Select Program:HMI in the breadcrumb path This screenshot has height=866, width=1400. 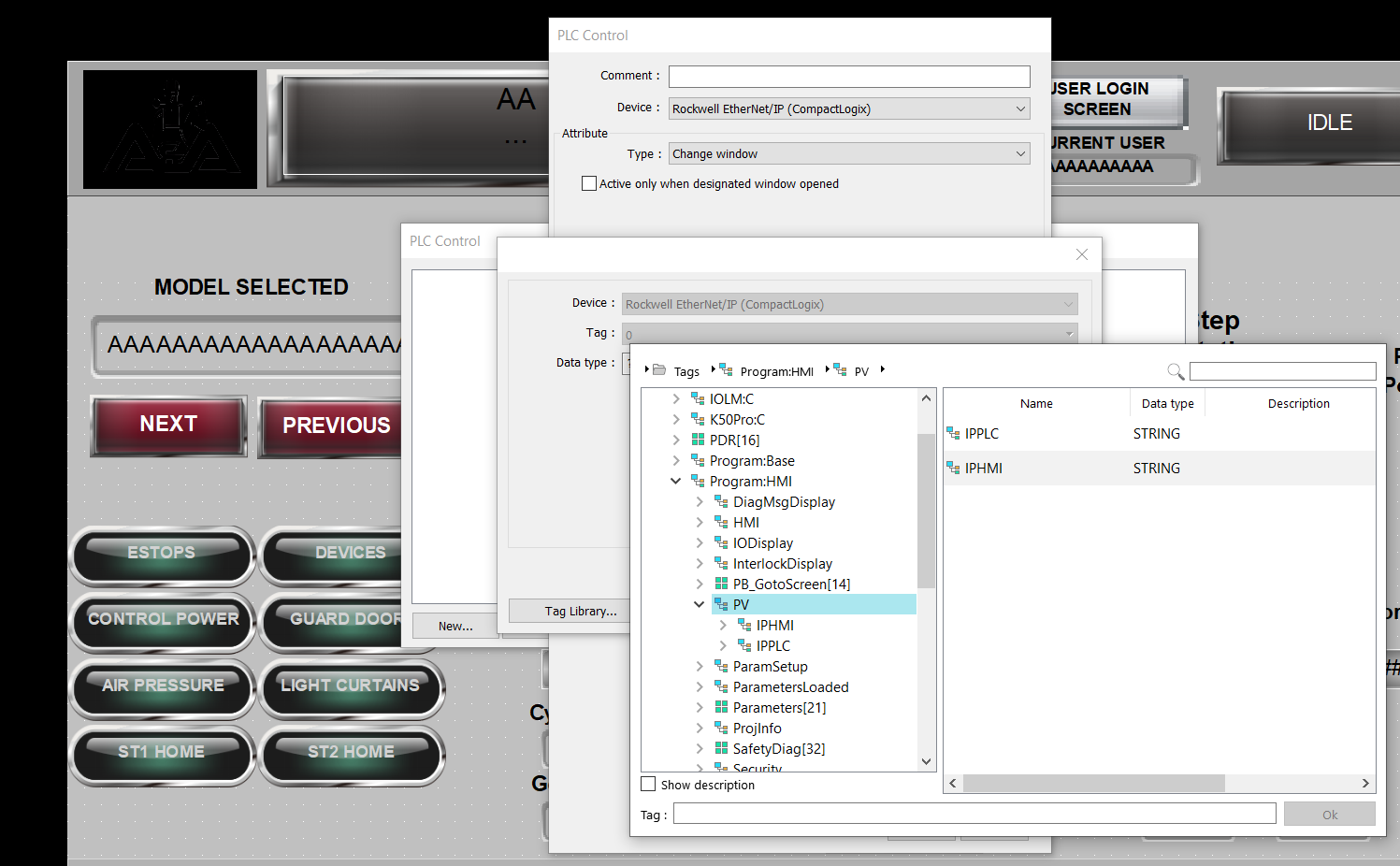pyautogui.click(x=776, y=371)
